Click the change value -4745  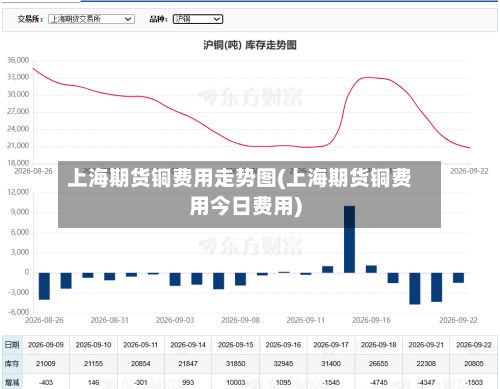[x=378, y=382]
